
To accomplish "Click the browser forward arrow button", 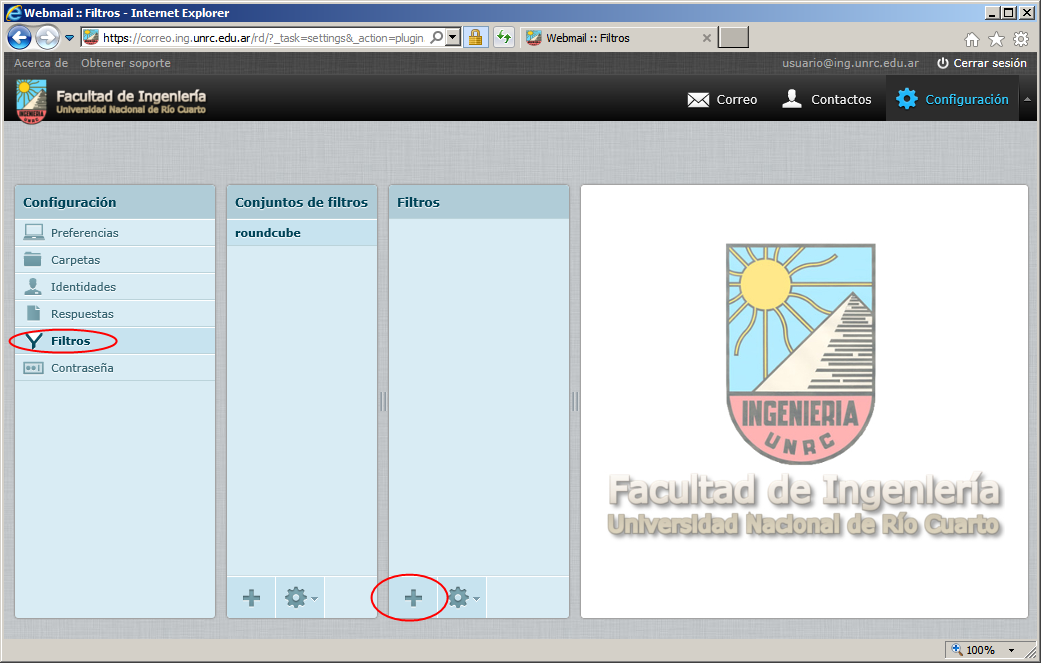I will (x=47, y=38).
